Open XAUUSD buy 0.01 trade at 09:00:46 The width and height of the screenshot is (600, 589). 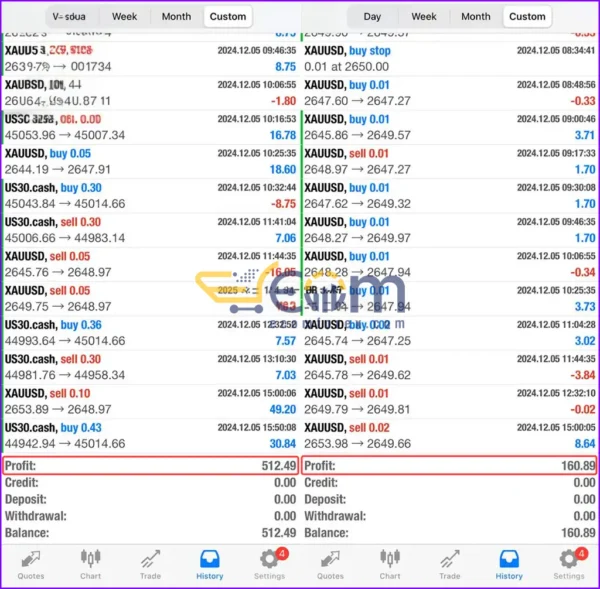(449, 127)
